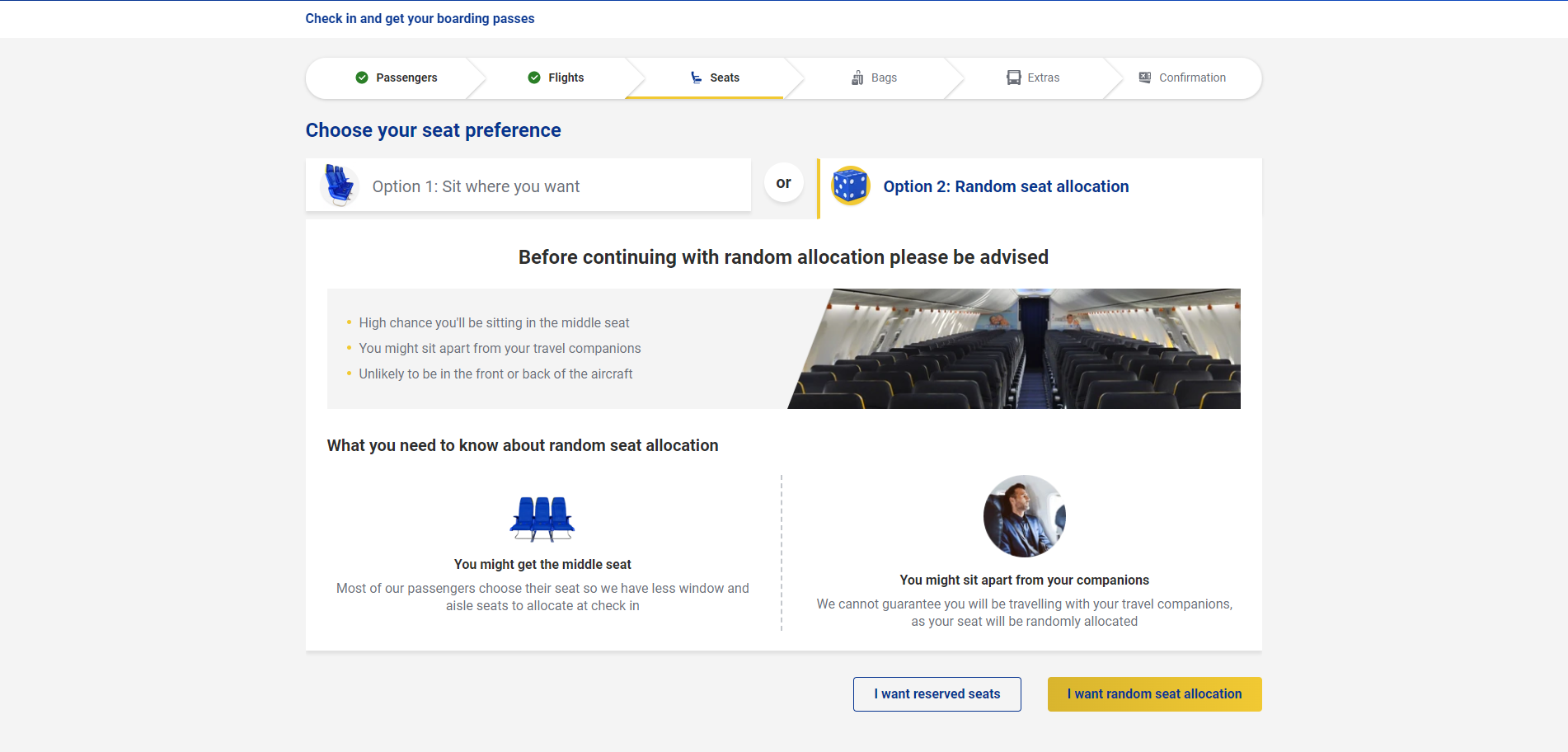Click the three blue seats illustration

coord(542,519)
